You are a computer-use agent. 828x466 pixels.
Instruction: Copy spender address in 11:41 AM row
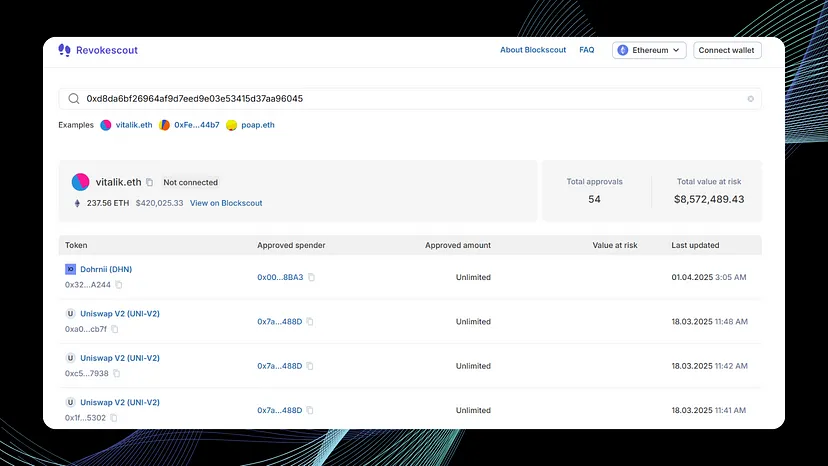coord(310,411)
